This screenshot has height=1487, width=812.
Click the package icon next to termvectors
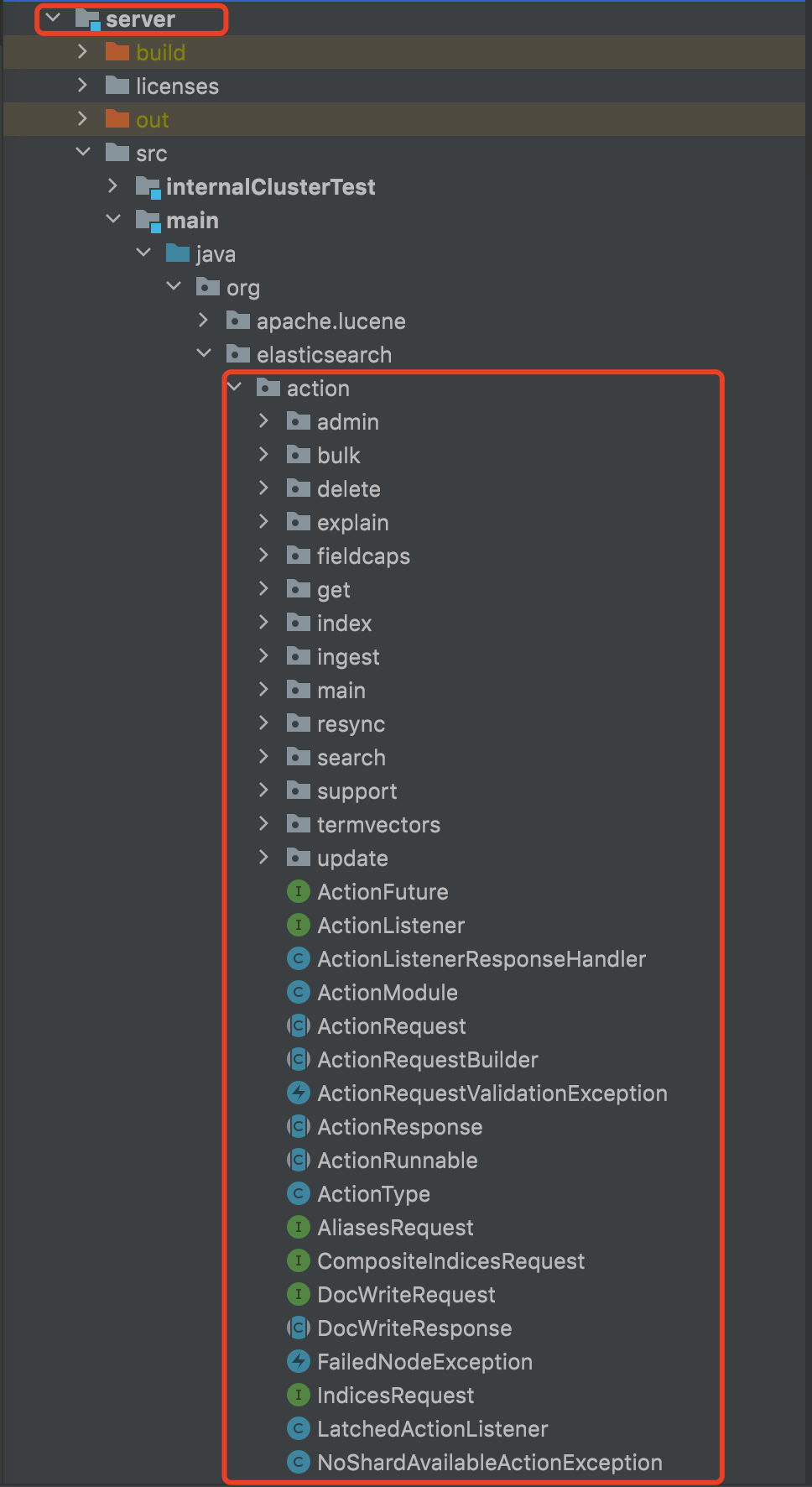point(298,825)
